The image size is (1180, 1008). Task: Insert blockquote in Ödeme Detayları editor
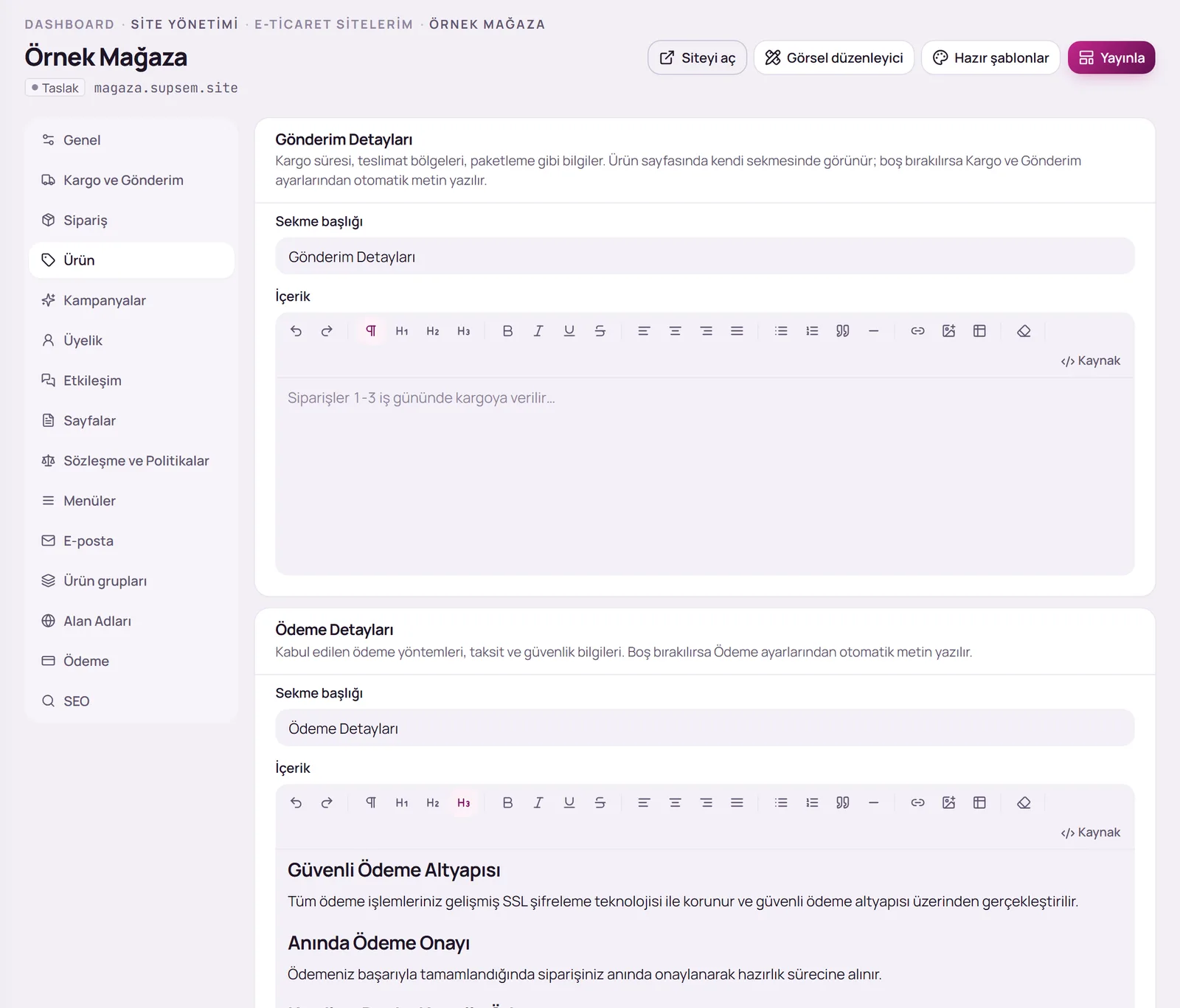[843, 803]
